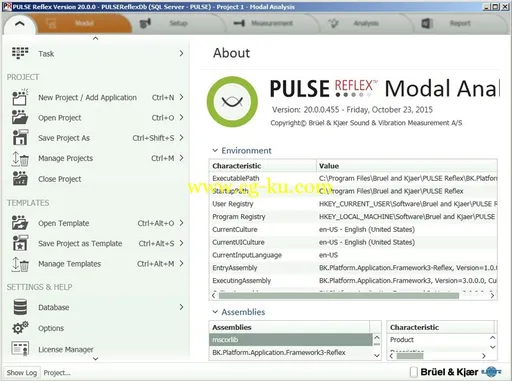This screenshot has height=381, width=512.
Task: Click the Measurement tab icon
Action: click(x=239, y=23)
